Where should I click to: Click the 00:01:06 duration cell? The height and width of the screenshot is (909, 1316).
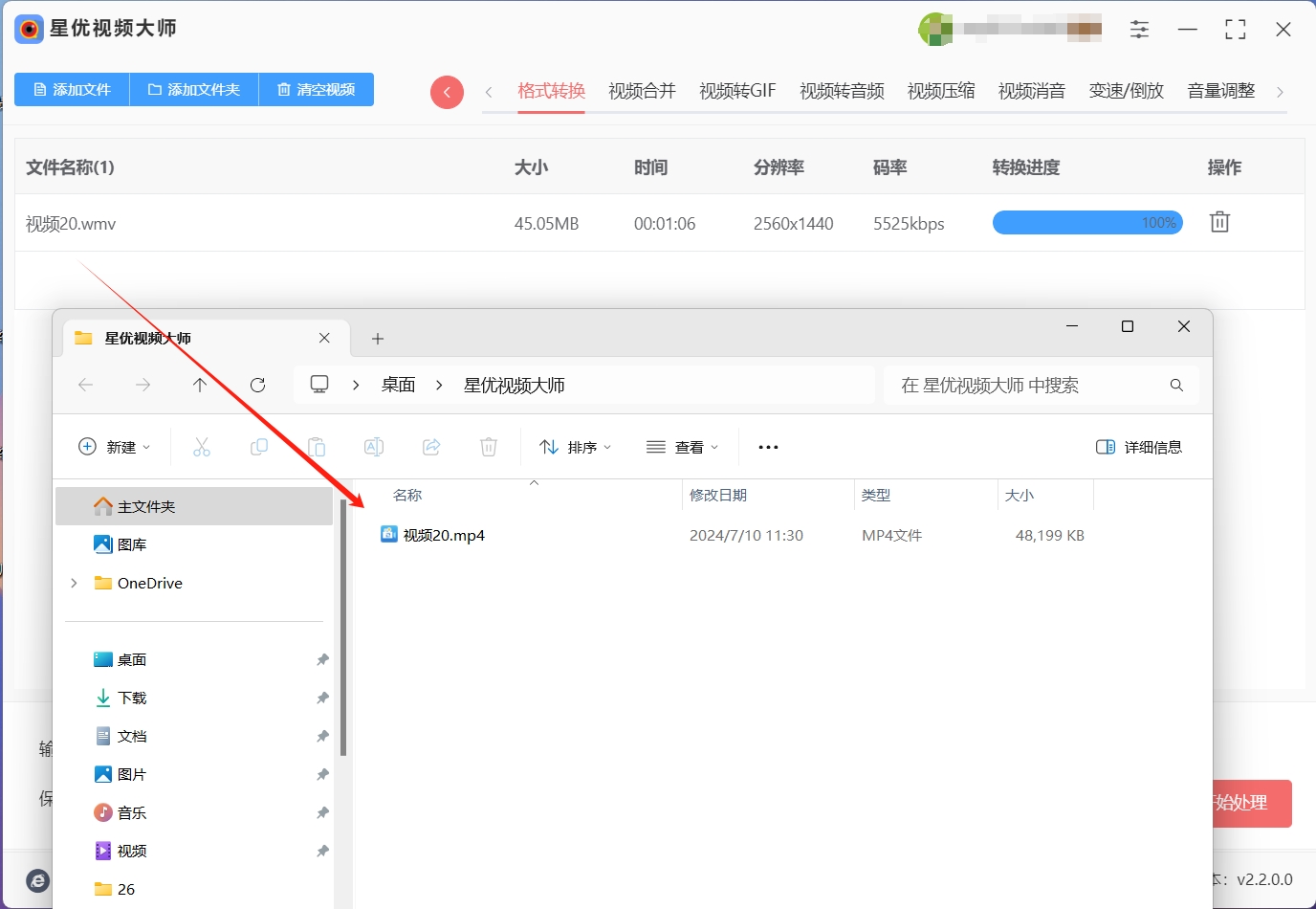click(x=665, y=224)
